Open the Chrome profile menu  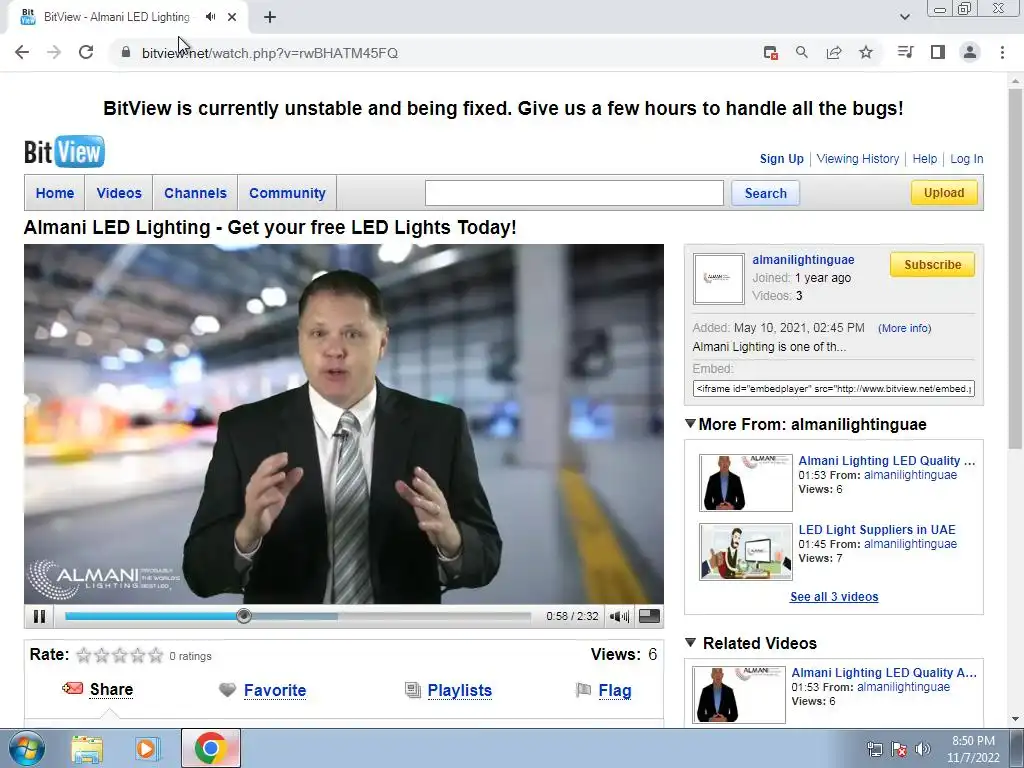[970, 52]
